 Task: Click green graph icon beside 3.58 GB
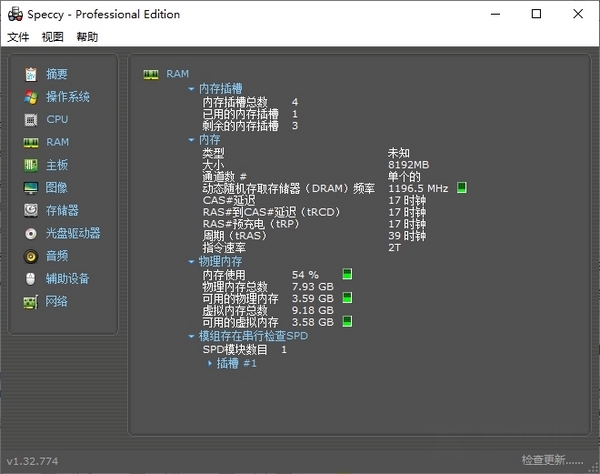coord(347,321)
